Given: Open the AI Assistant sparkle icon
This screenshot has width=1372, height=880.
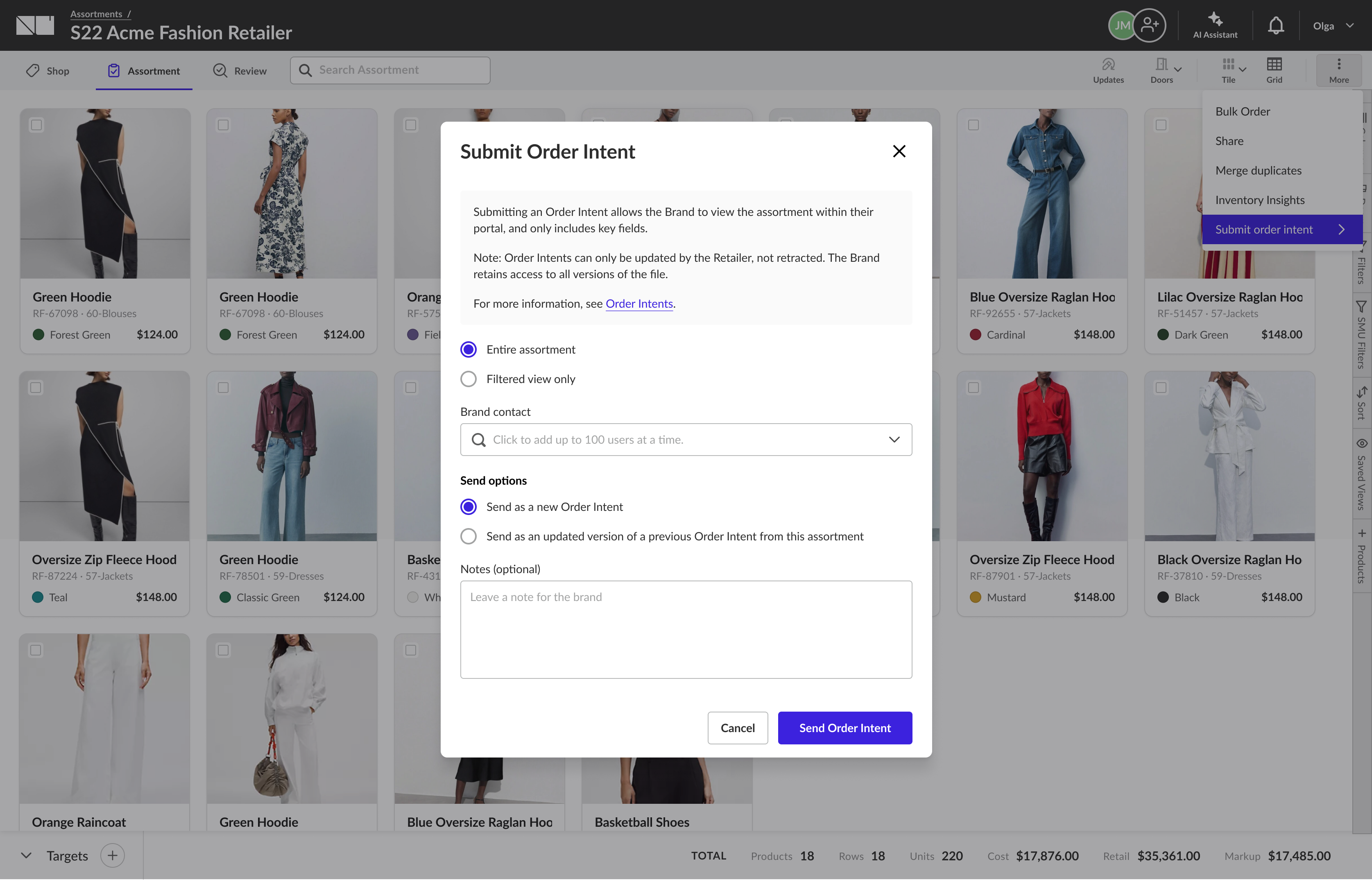Looking at the screenshot, I should [x=1215, y=19].
